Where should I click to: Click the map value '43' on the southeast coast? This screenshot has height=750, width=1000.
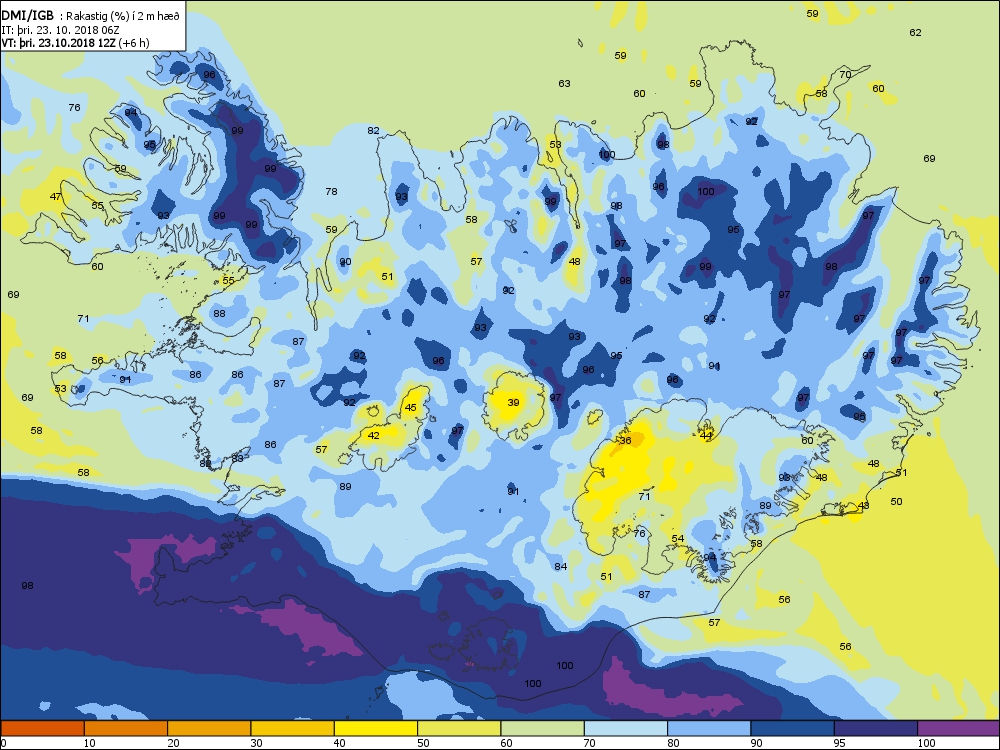point(864,506)
